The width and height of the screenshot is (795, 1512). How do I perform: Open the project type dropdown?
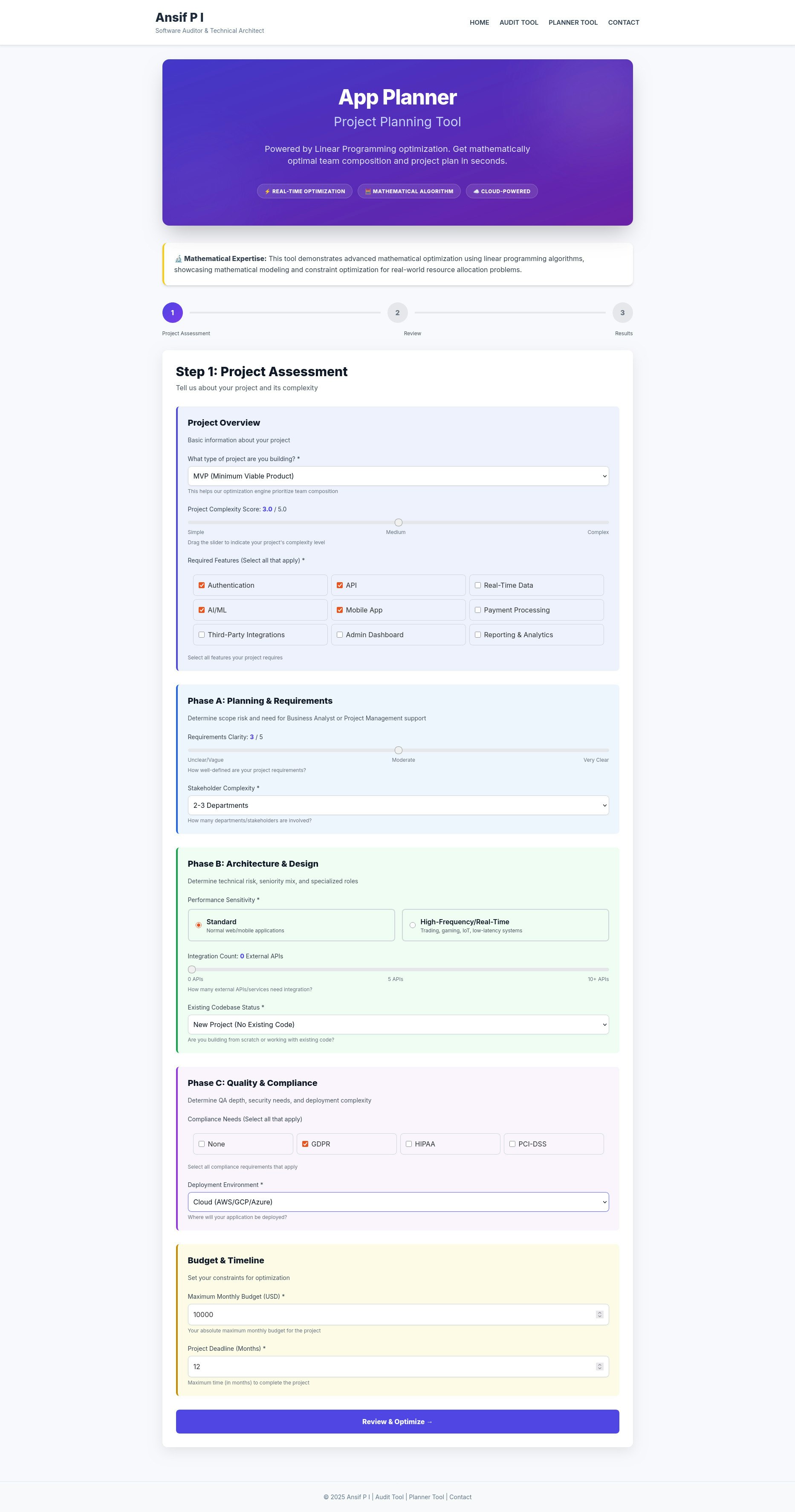399,476
